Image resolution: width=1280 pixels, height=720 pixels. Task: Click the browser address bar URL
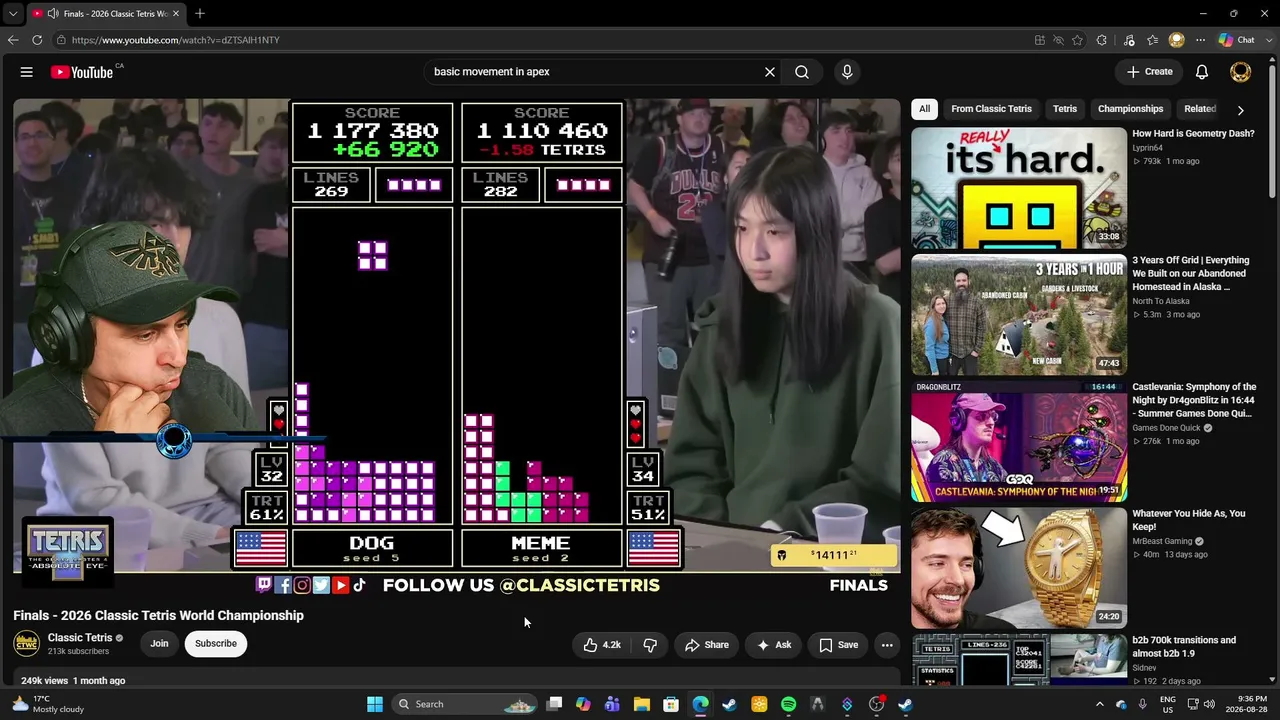[176, 40]
